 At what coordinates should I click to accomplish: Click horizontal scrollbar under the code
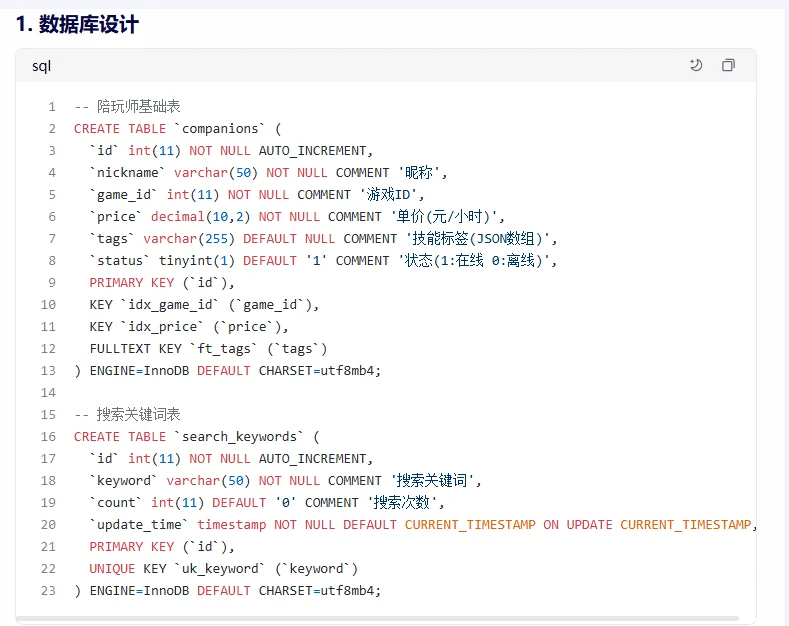click(377, 618)
